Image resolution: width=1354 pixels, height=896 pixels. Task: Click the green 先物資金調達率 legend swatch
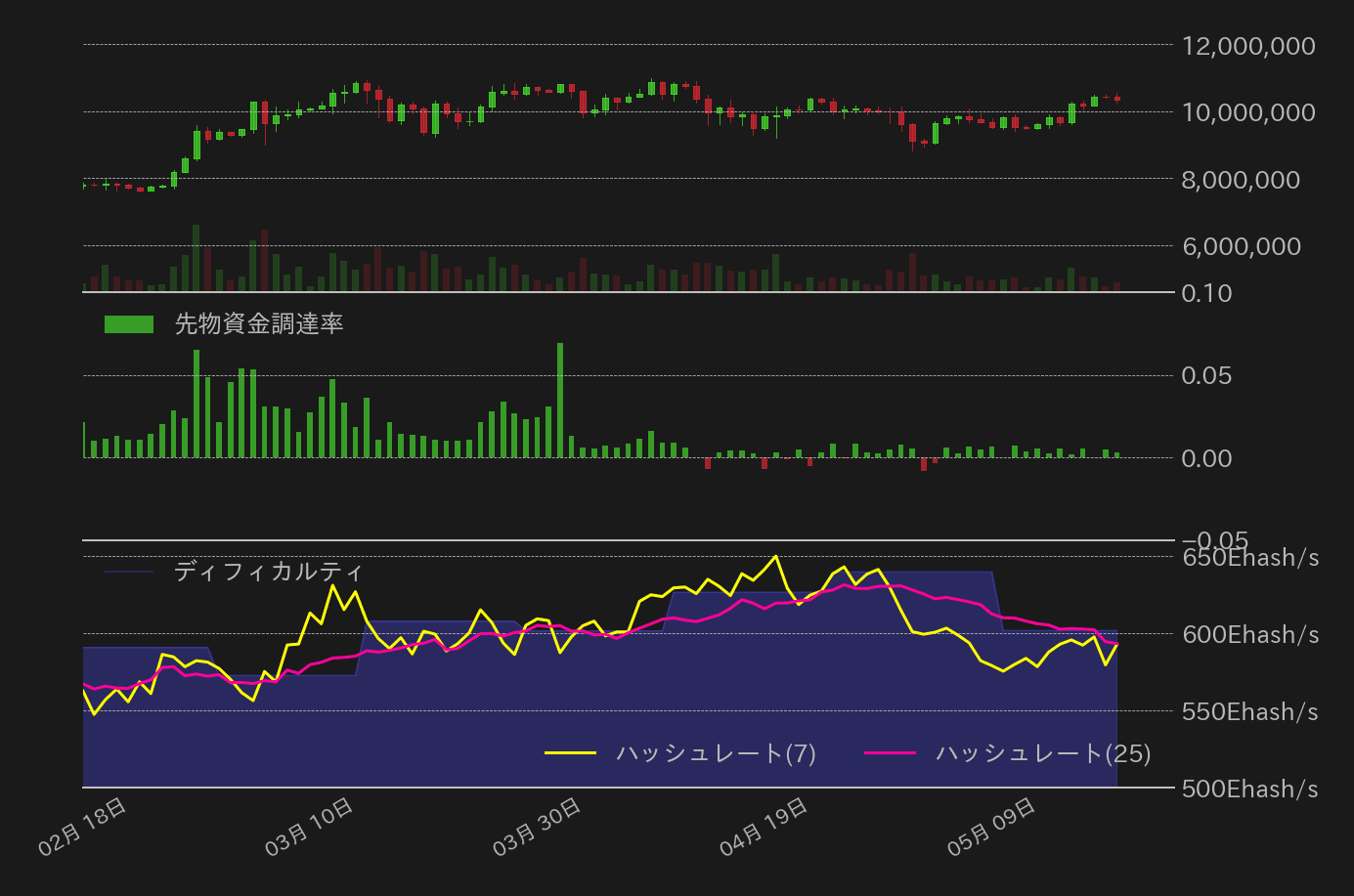pos(130,322)
